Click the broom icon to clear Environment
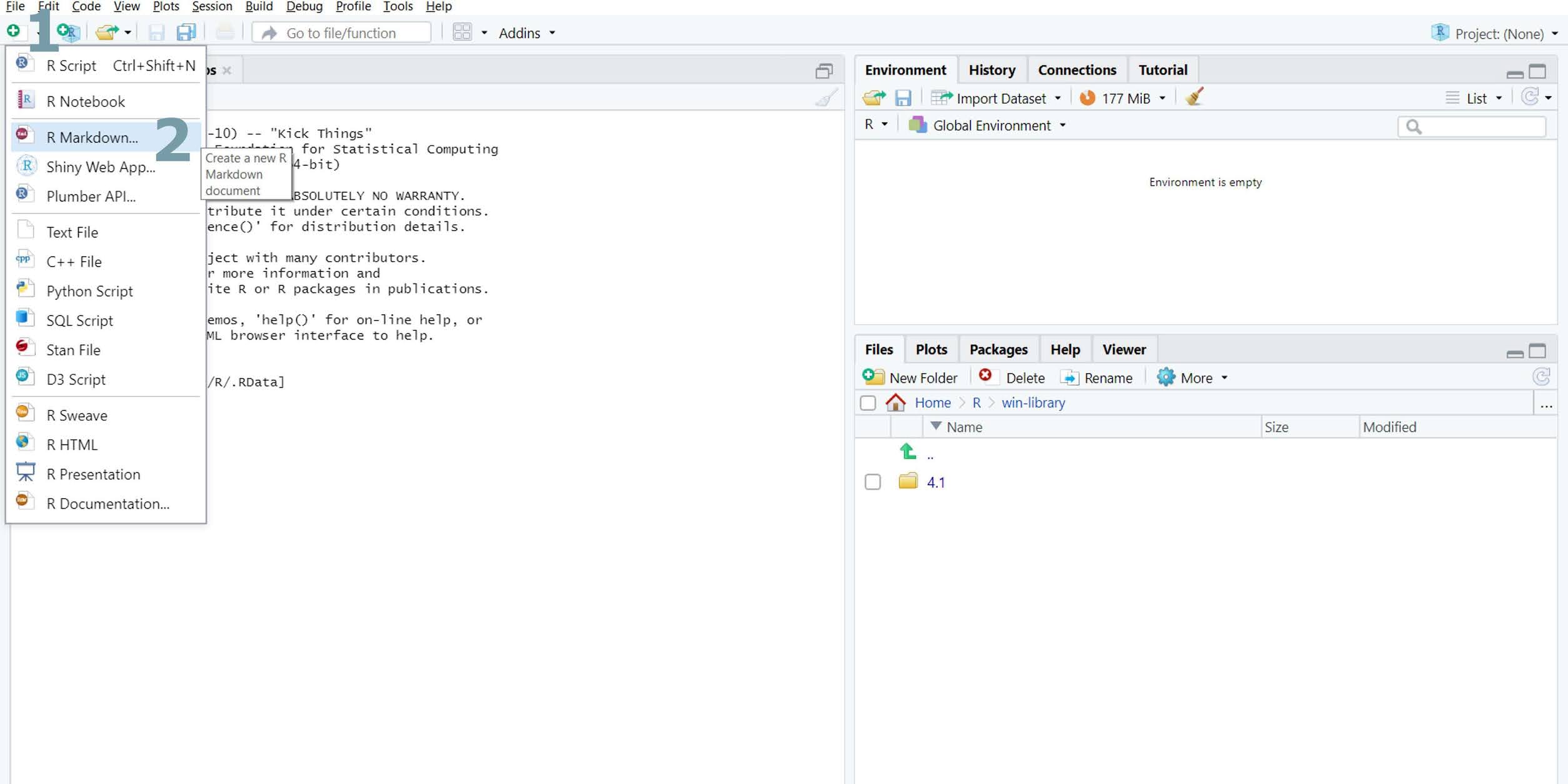Screen dimensions: 1568x784 1194,98
